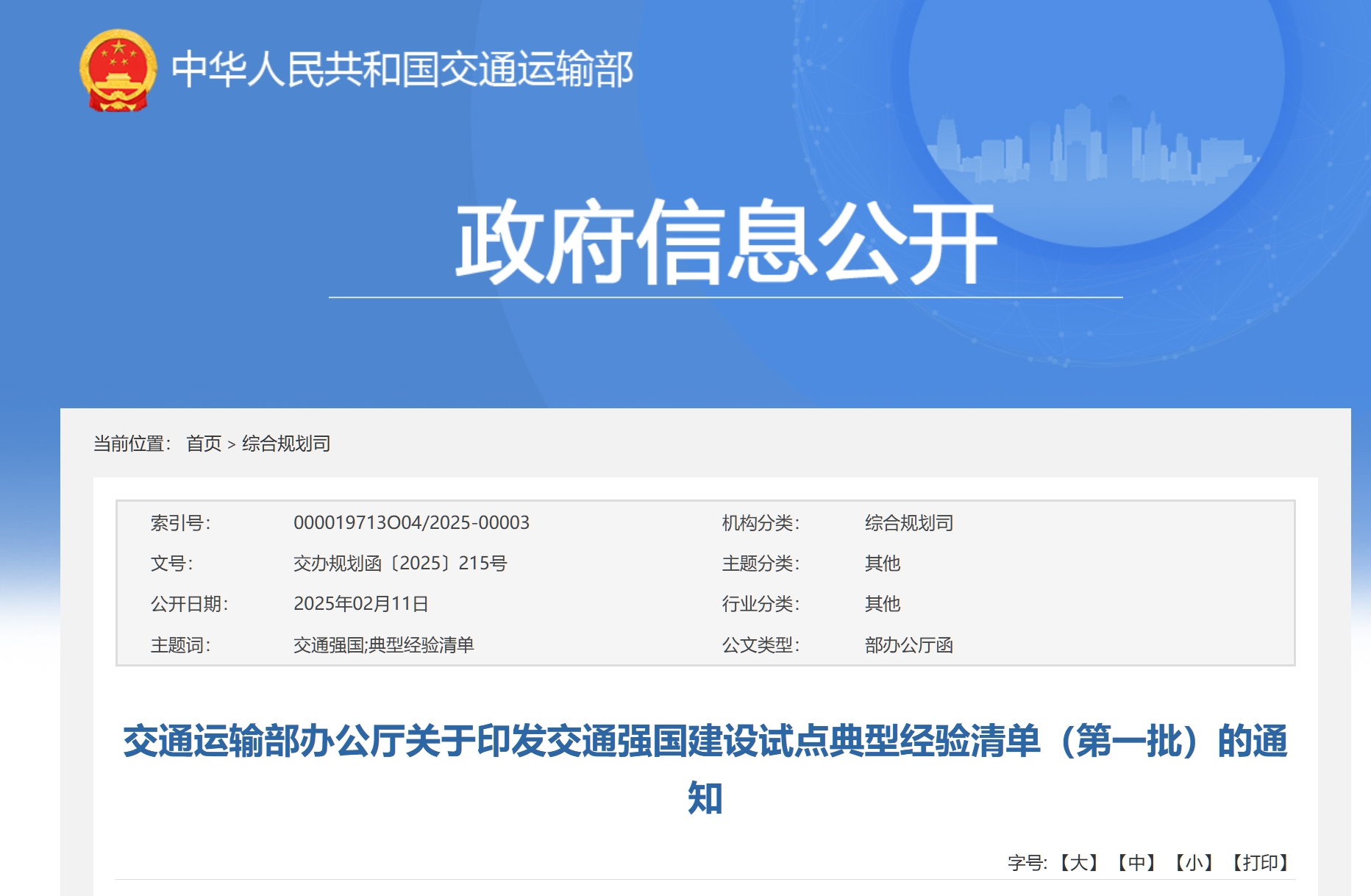Viewport: 1371px width, 896px height.
Task: Click 其他 in the 主题分类 row
Action: pos(882,563)
